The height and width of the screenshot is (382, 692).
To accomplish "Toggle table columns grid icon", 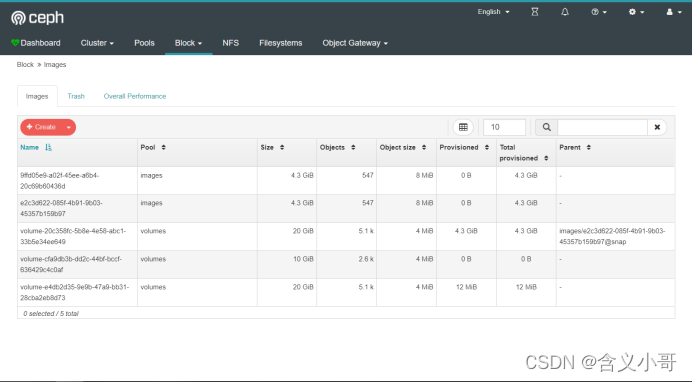I will click(x=463, y=127).
